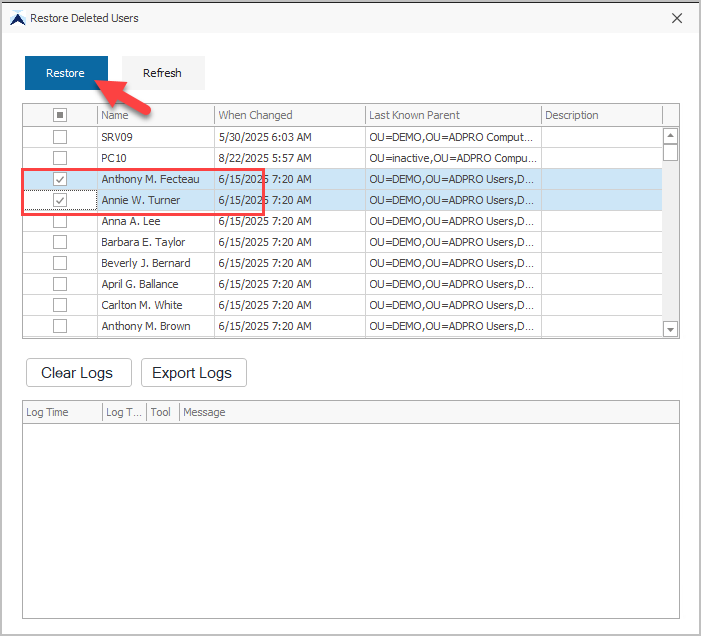Uncheck Anthony M. Fecteau checkbox
The height and width of the screenshot is (636, 701).
click(x=60, y=179)
